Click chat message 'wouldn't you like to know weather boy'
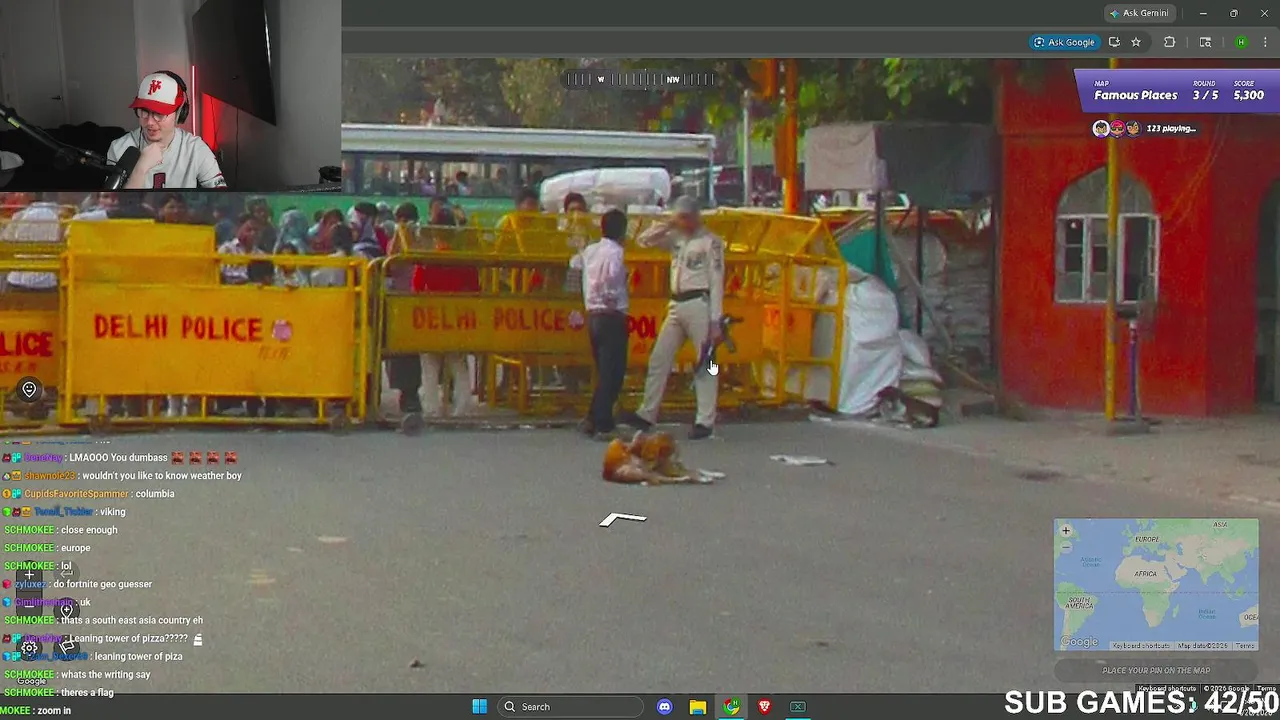The width and height of the screenshot is (1280, 720). [x=162, y=476]
